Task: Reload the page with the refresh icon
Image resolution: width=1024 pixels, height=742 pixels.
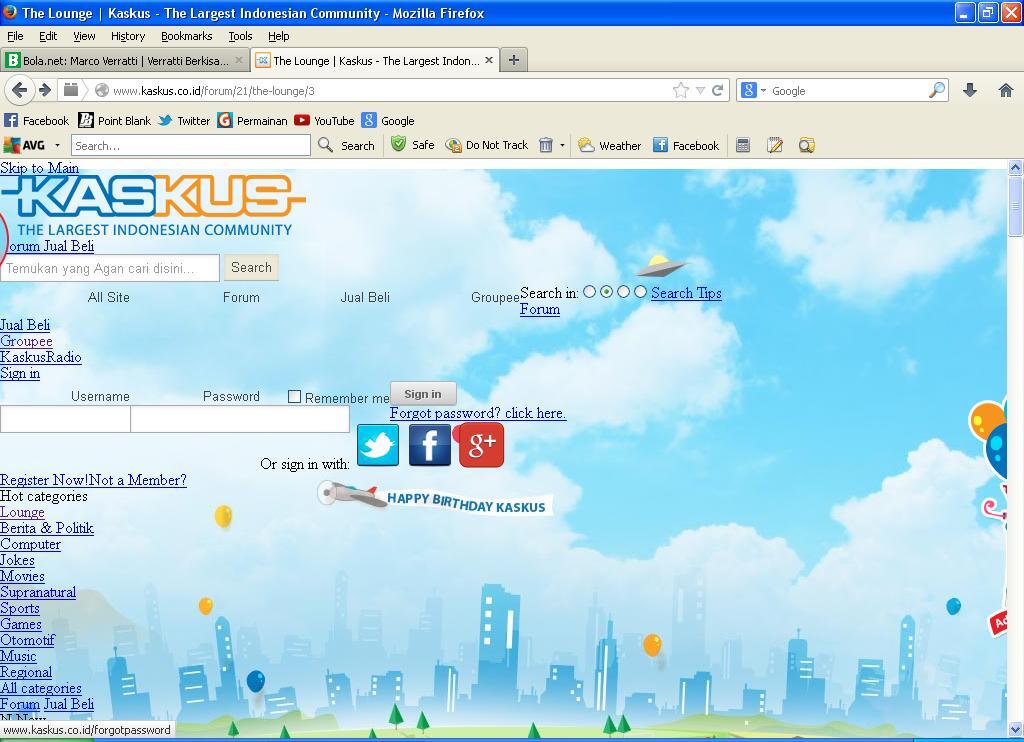Action: [717, 90]
